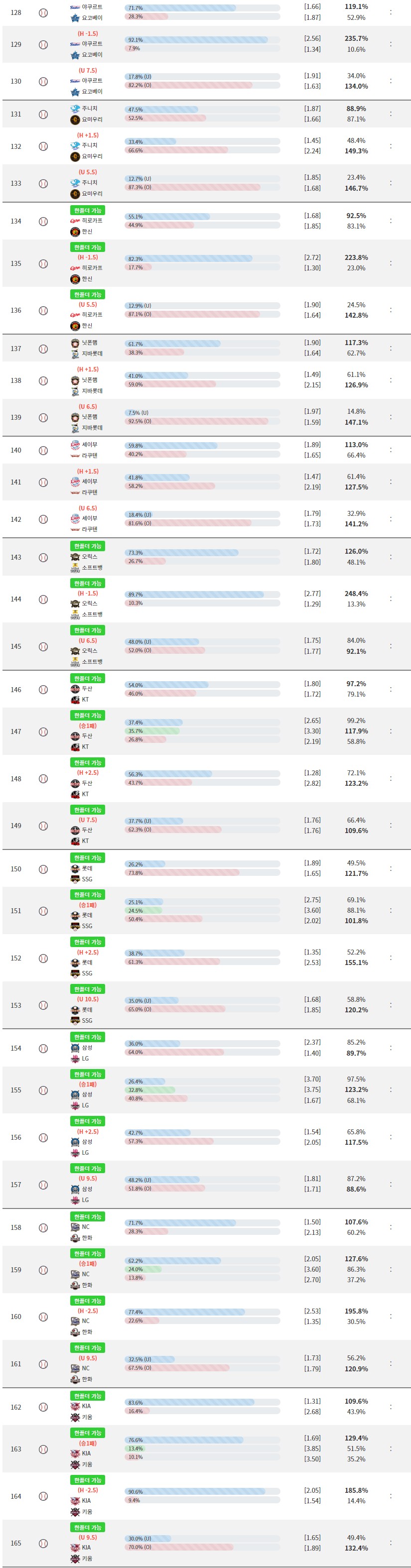Click the baseball icon in row 137
The image size is (411, 1568).
coord(43,349)
